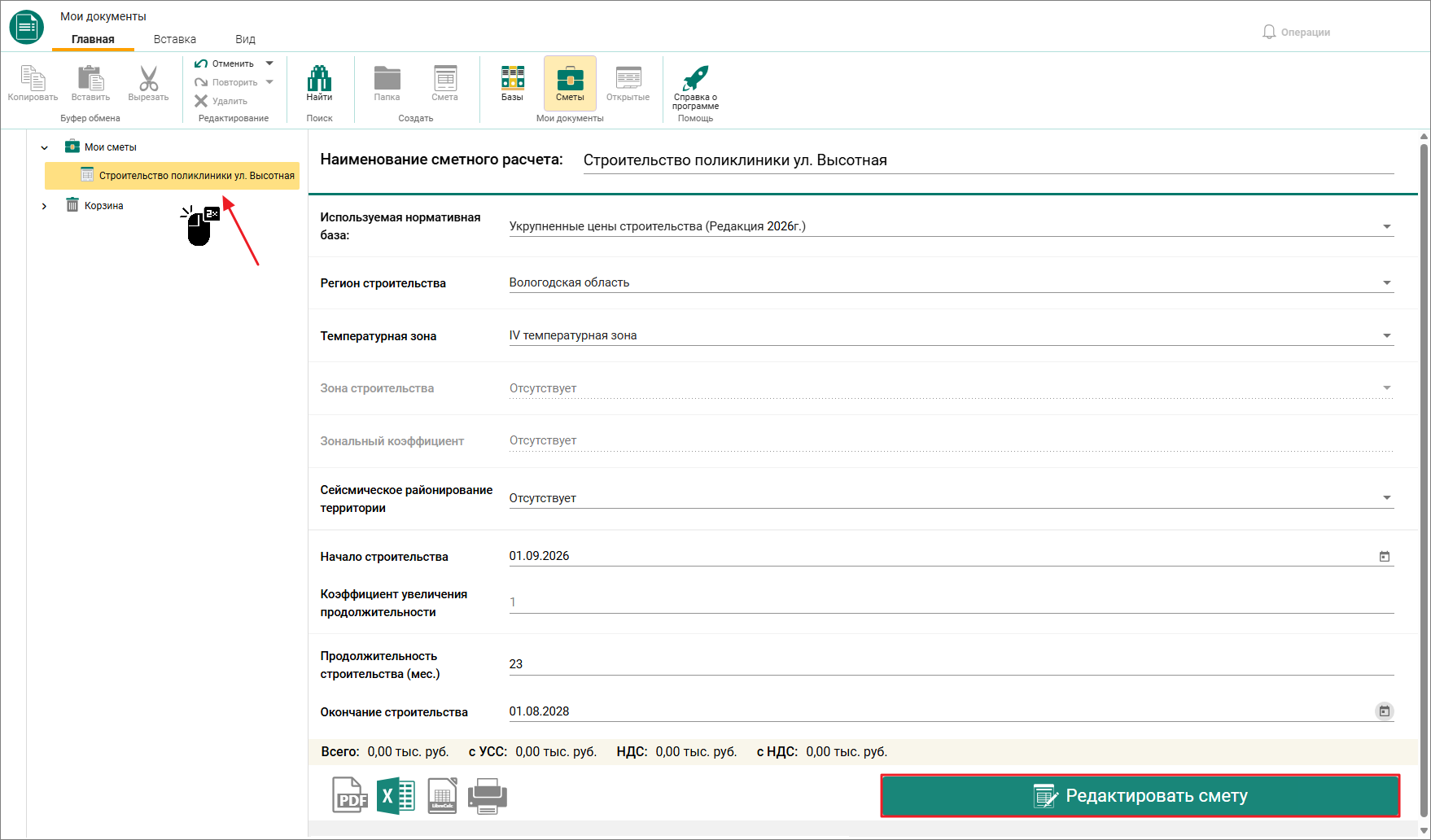1431x840 pixels.
Task: Expand the Корзина tree node
Action: pos(44,206)
